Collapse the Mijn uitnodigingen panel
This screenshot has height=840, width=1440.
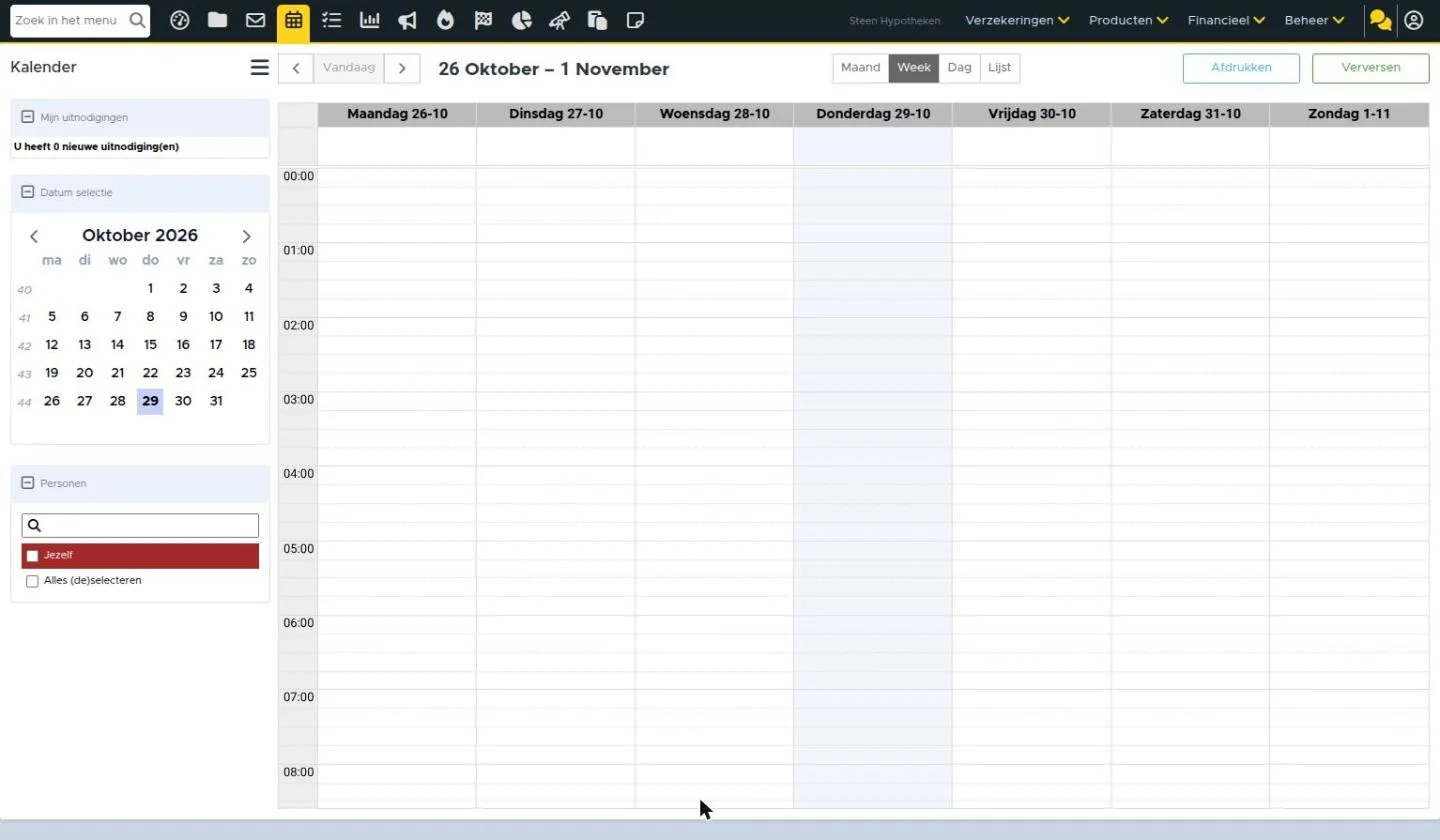pyautogui.click(x=28, y=117)
